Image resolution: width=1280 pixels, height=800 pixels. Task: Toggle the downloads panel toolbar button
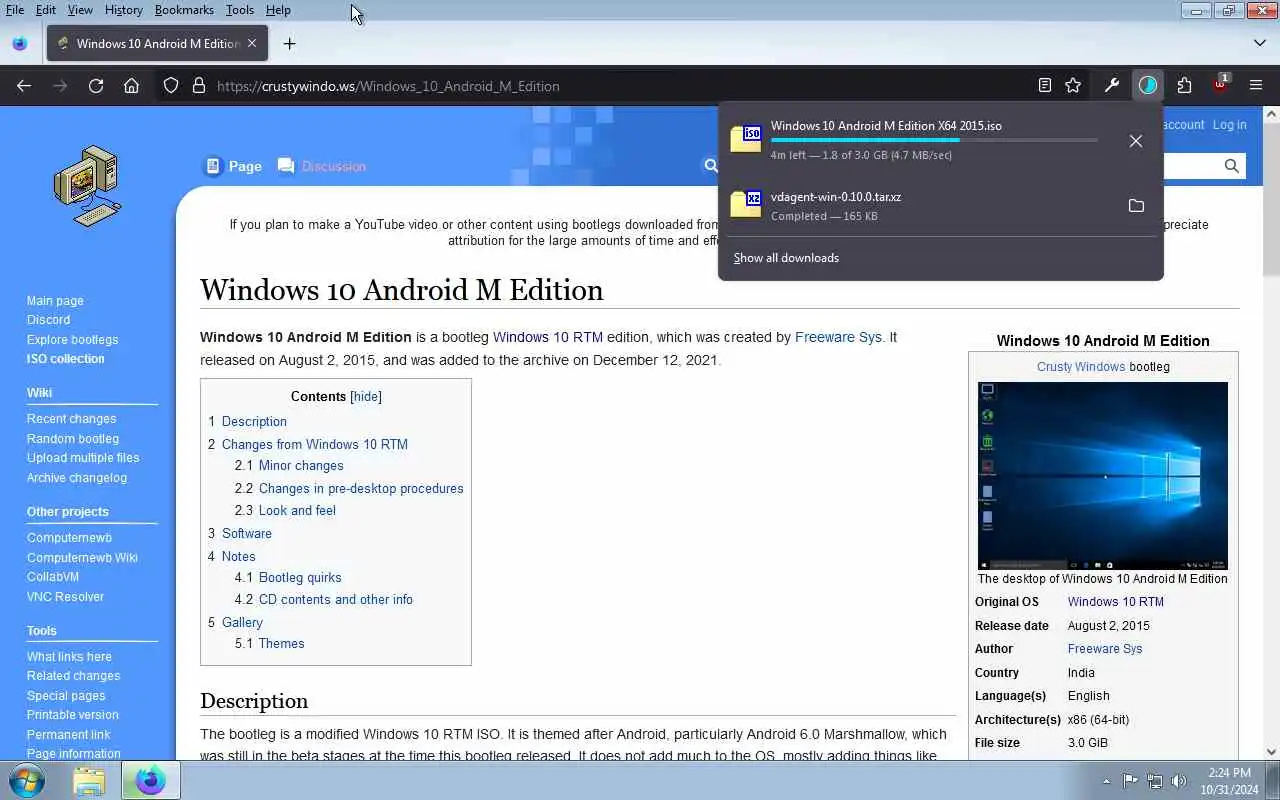click(x=1148, y=86)
